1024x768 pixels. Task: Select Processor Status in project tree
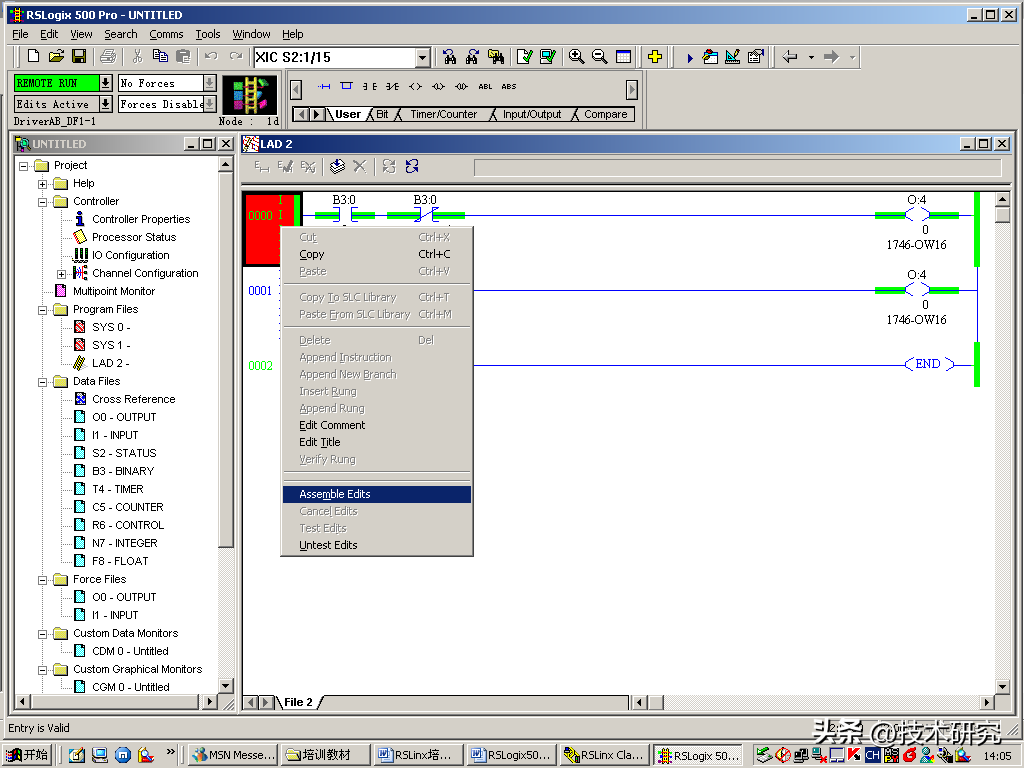pyautogui.click(x=133, y=237)
